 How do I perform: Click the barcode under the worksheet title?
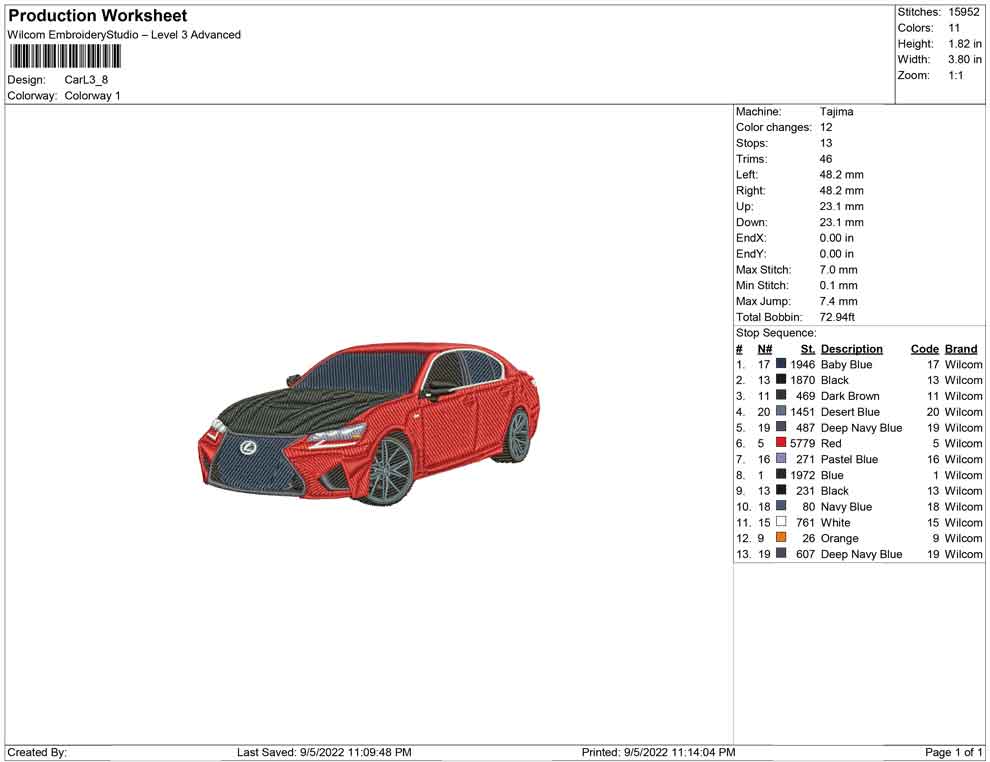pos(65,56)
